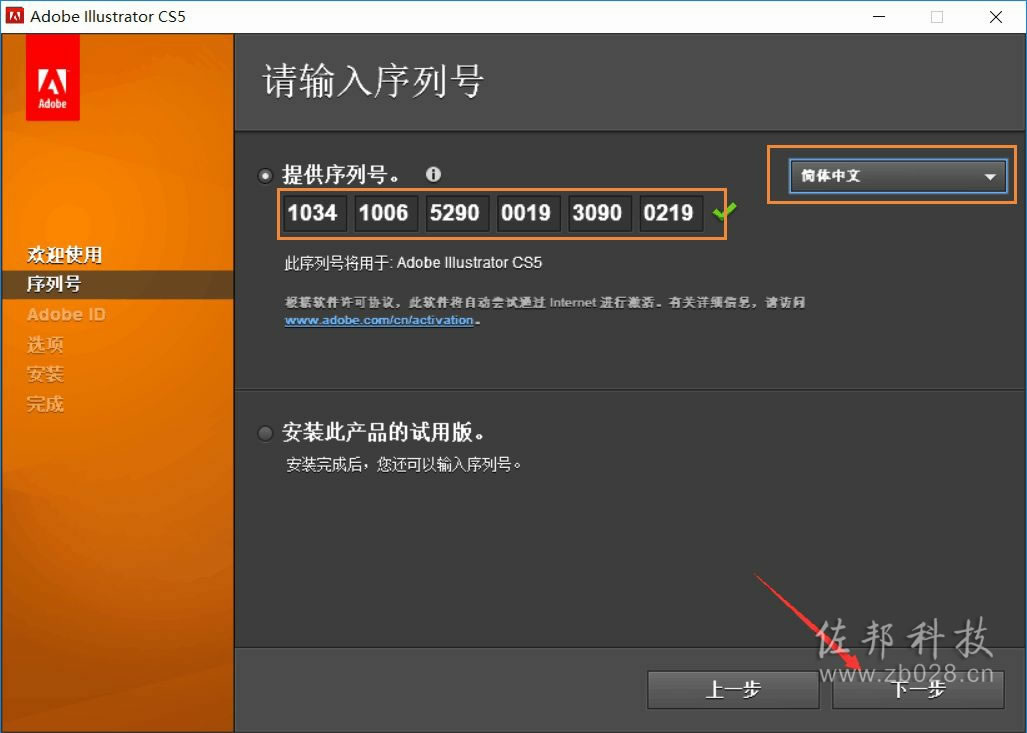Click the serial field containing 1034
This screenshot has height=733, width=1027.
click(314, 213)
